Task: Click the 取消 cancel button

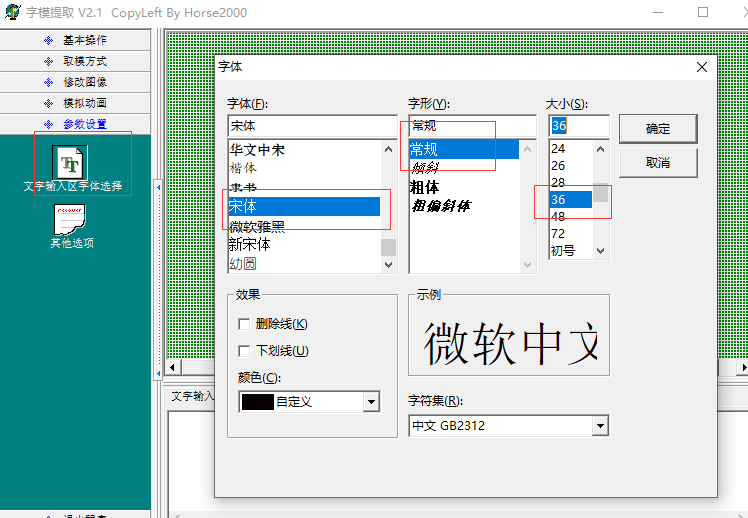Action: 658,163
